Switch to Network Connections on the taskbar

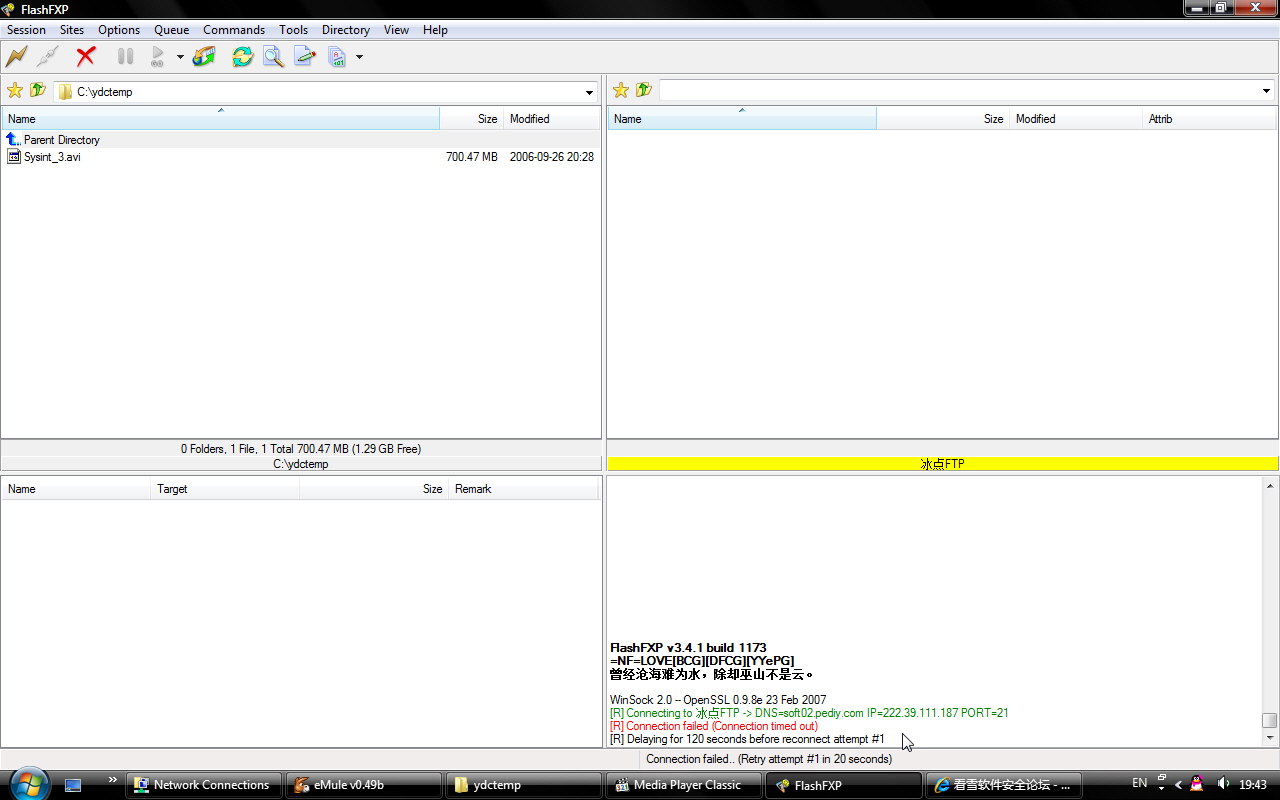click(x=204, y=785)
